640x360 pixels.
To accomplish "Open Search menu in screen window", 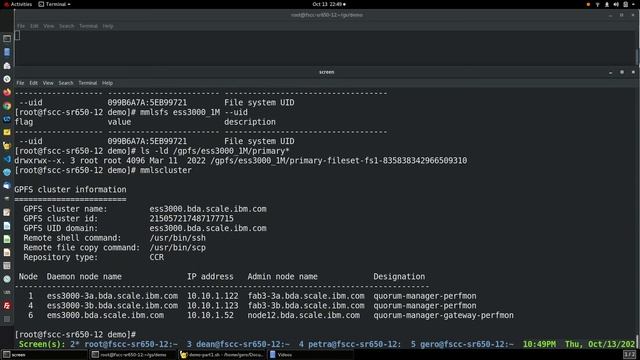I will pyautogui.click(x=66, y=83).
